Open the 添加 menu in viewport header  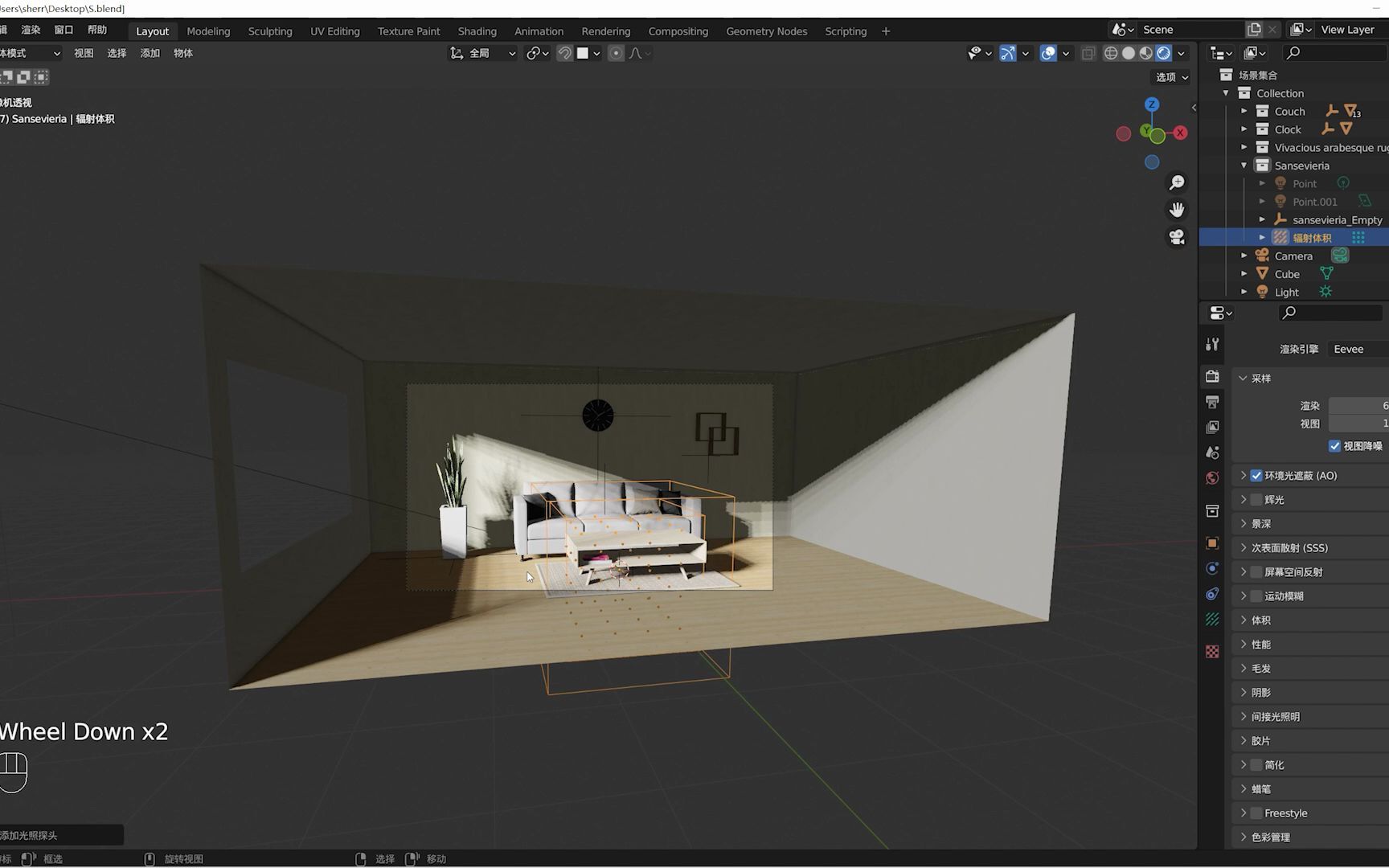coord(150,53)
